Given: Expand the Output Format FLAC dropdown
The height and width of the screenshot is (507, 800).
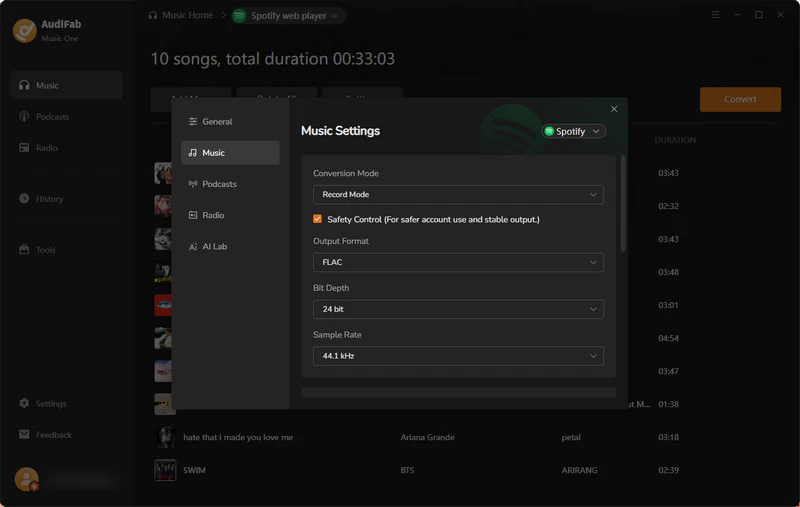Looking at the screenshot, I should [458, 262].
